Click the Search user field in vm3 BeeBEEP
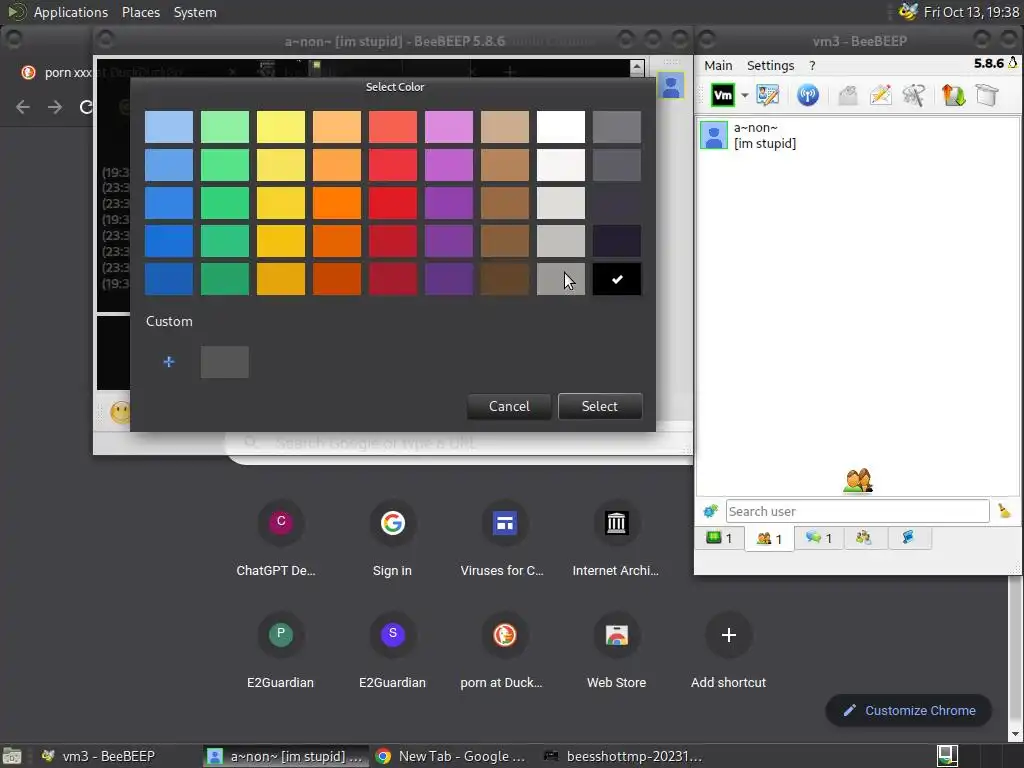Image resolution: width=1024 pixels, height=768 pixels. pos(857,511)
